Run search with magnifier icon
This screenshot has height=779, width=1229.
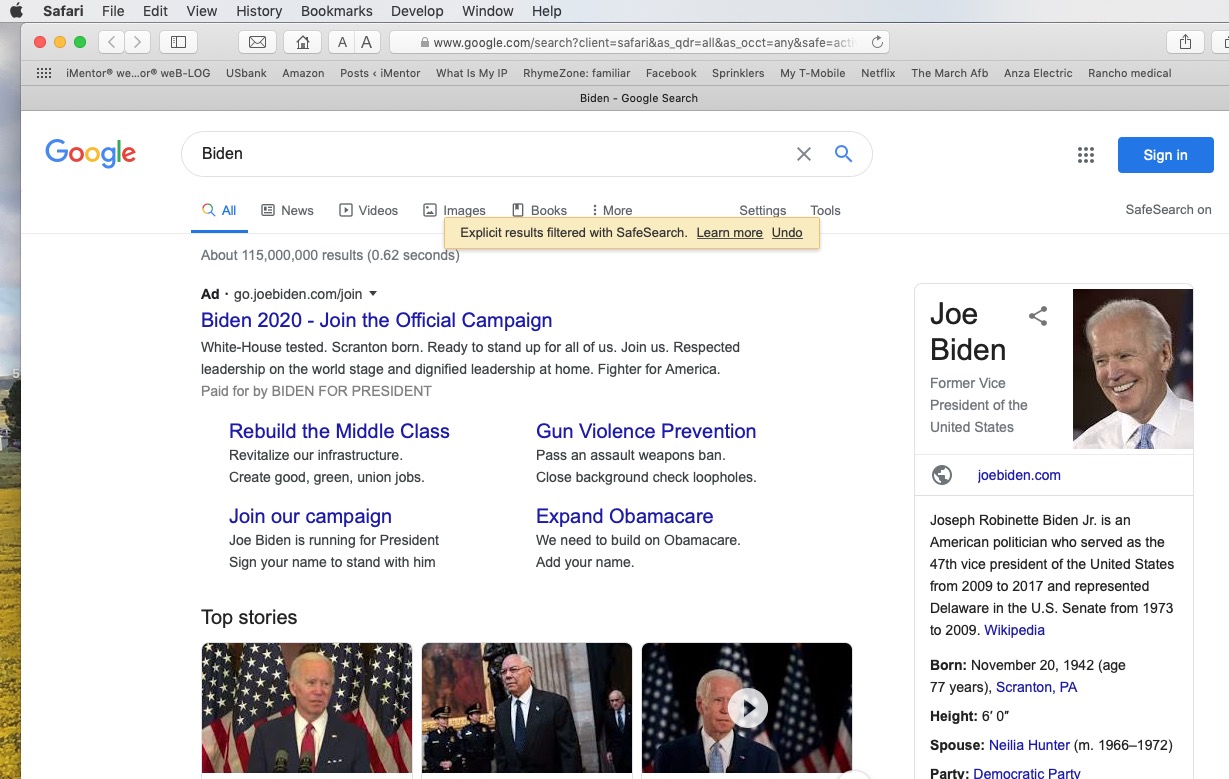click(x=843, y=153)
